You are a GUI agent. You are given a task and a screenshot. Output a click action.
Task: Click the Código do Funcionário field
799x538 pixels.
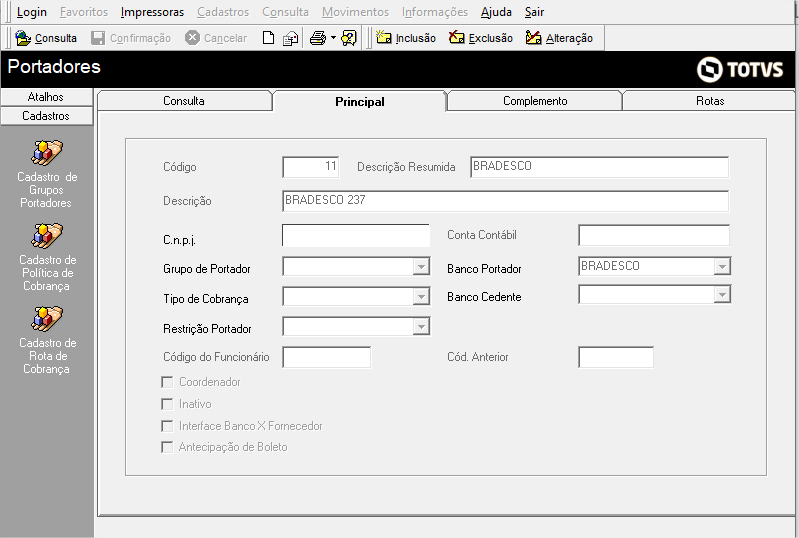tap(327, 357)
